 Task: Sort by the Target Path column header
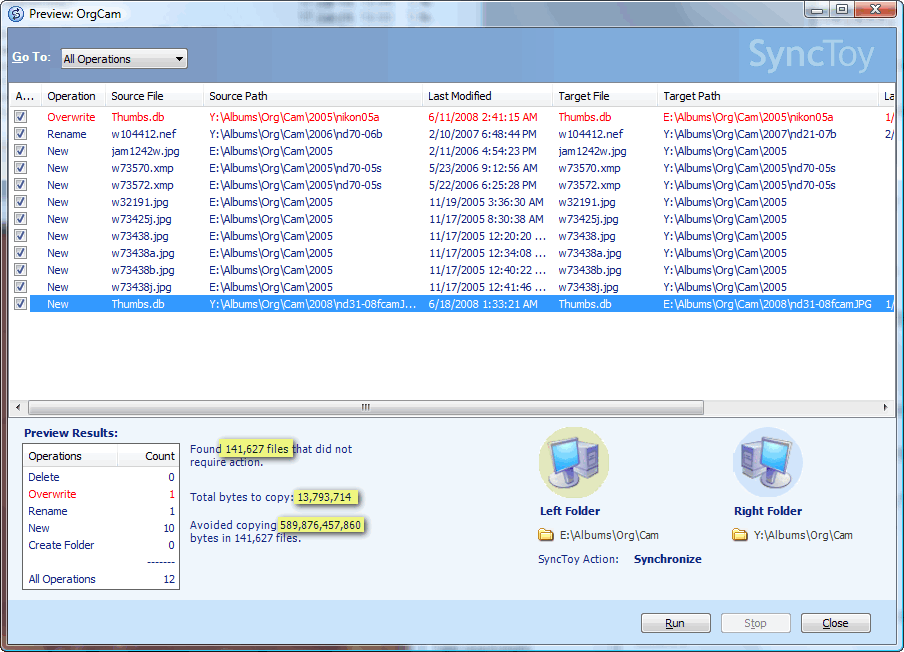(768, 96)
